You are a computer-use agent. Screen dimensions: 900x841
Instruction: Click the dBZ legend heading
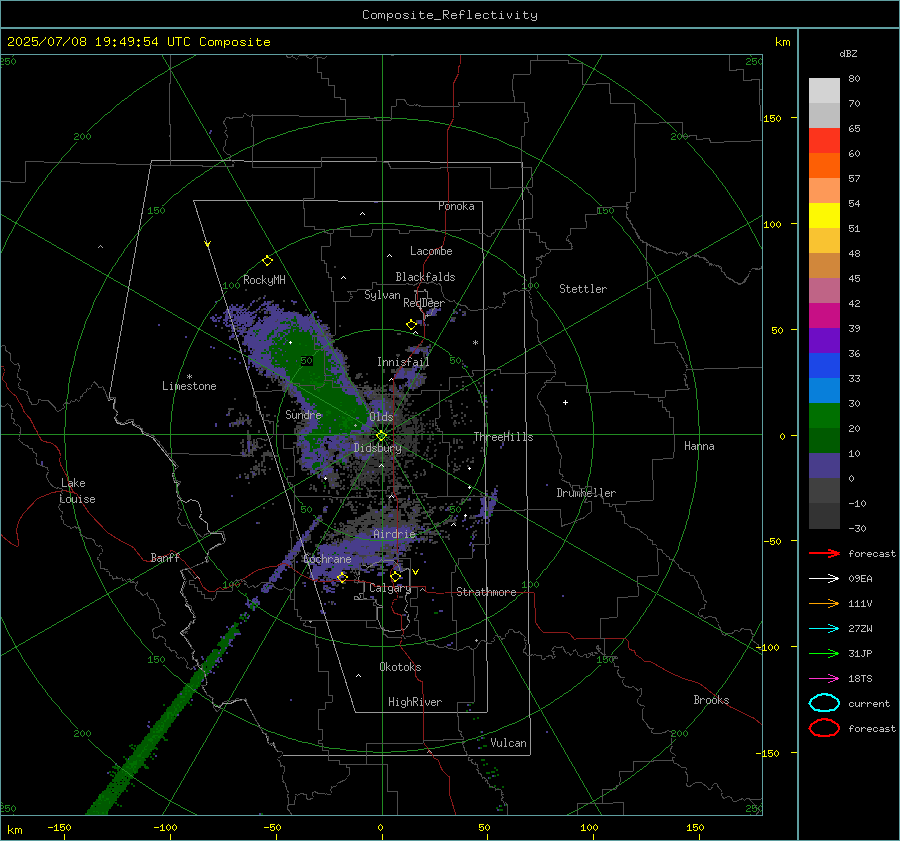tap(848, 53)
